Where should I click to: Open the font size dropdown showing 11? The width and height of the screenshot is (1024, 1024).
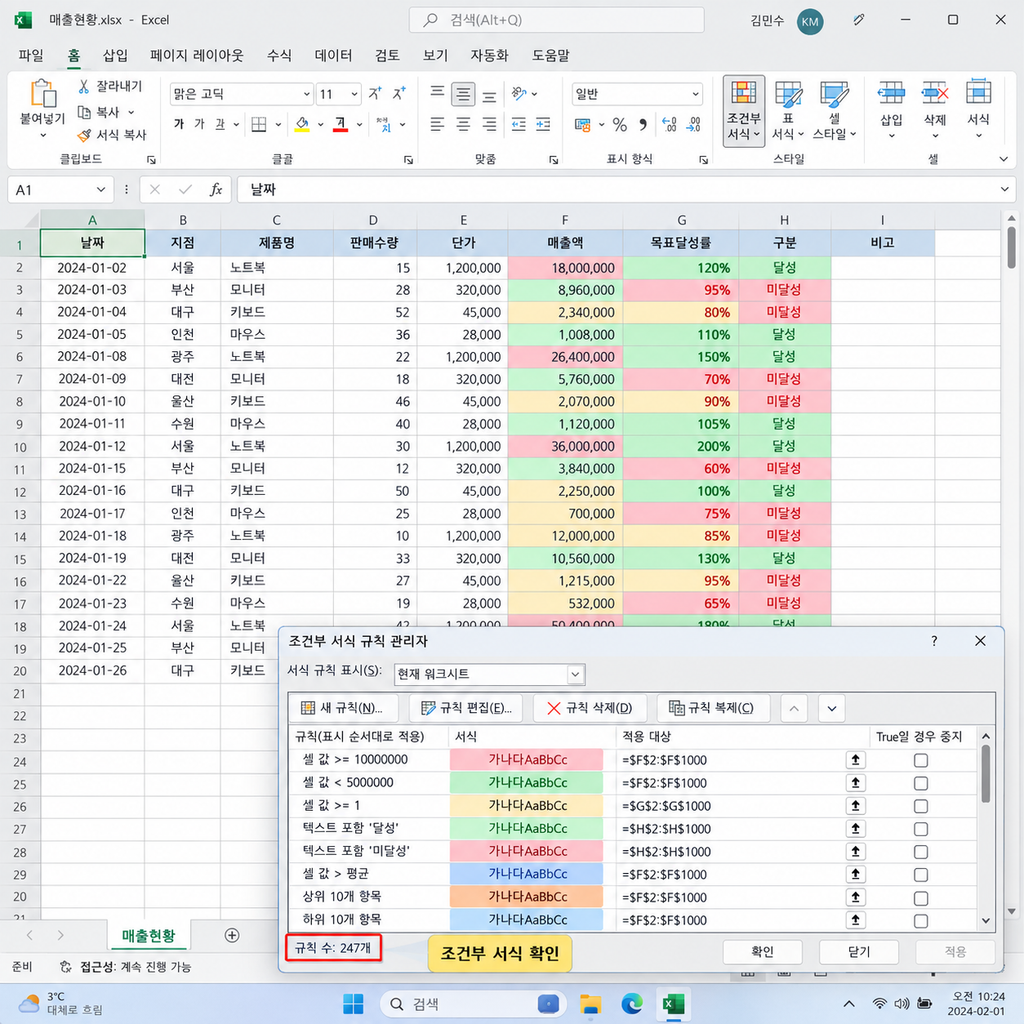coord(354,94)
